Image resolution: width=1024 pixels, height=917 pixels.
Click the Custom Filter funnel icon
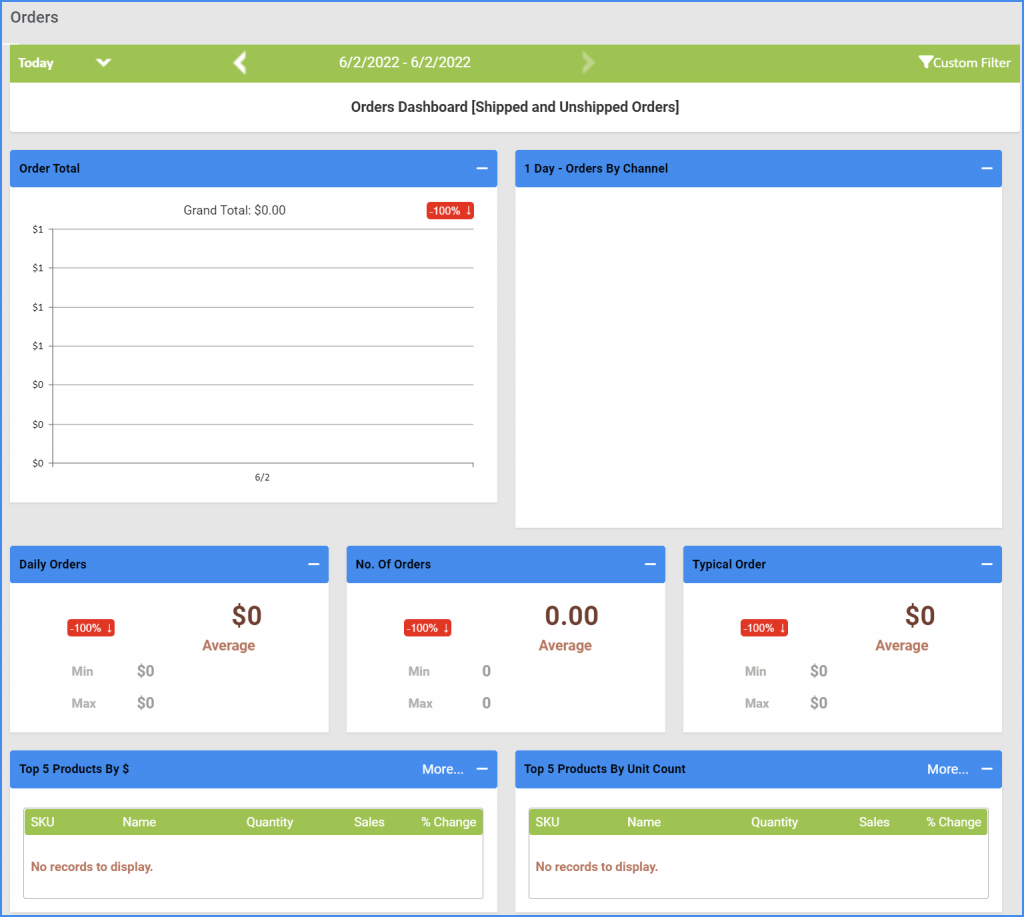point(926,62)
